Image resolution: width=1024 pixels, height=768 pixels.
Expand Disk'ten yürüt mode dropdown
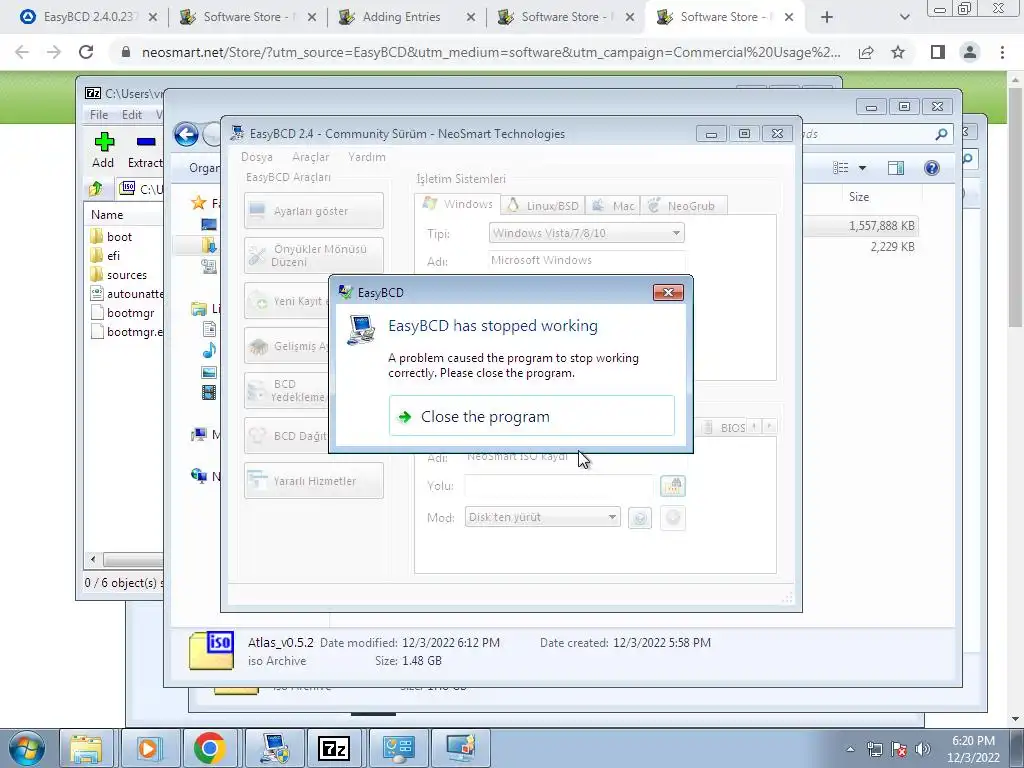(612, 517)
